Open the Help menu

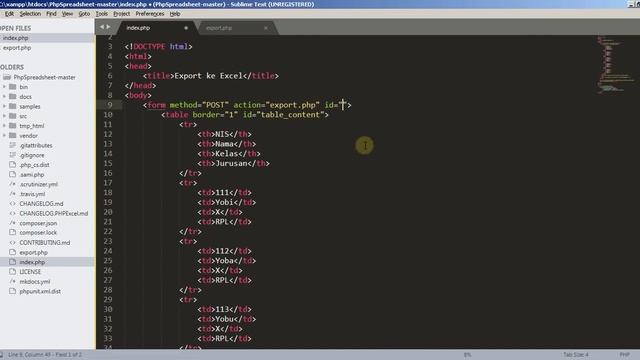175,13
